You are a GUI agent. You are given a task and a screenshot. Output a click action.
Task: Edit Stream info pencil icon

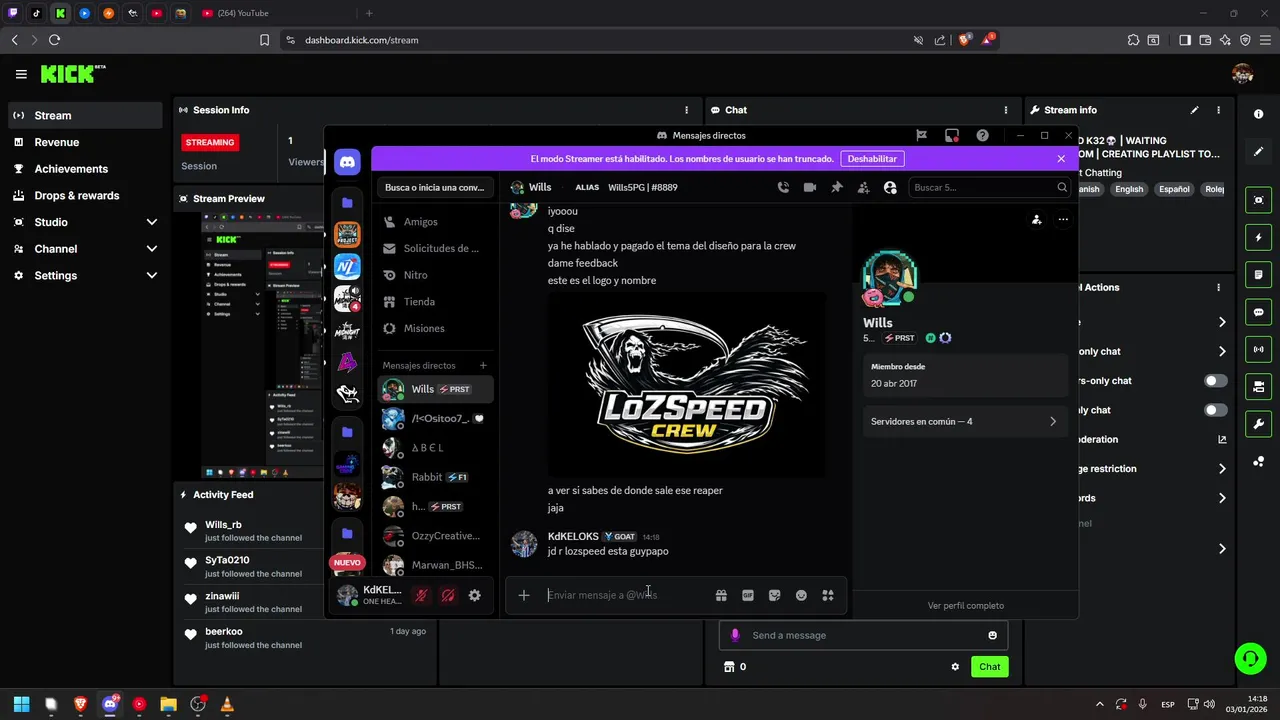[x=1194, y=110]
